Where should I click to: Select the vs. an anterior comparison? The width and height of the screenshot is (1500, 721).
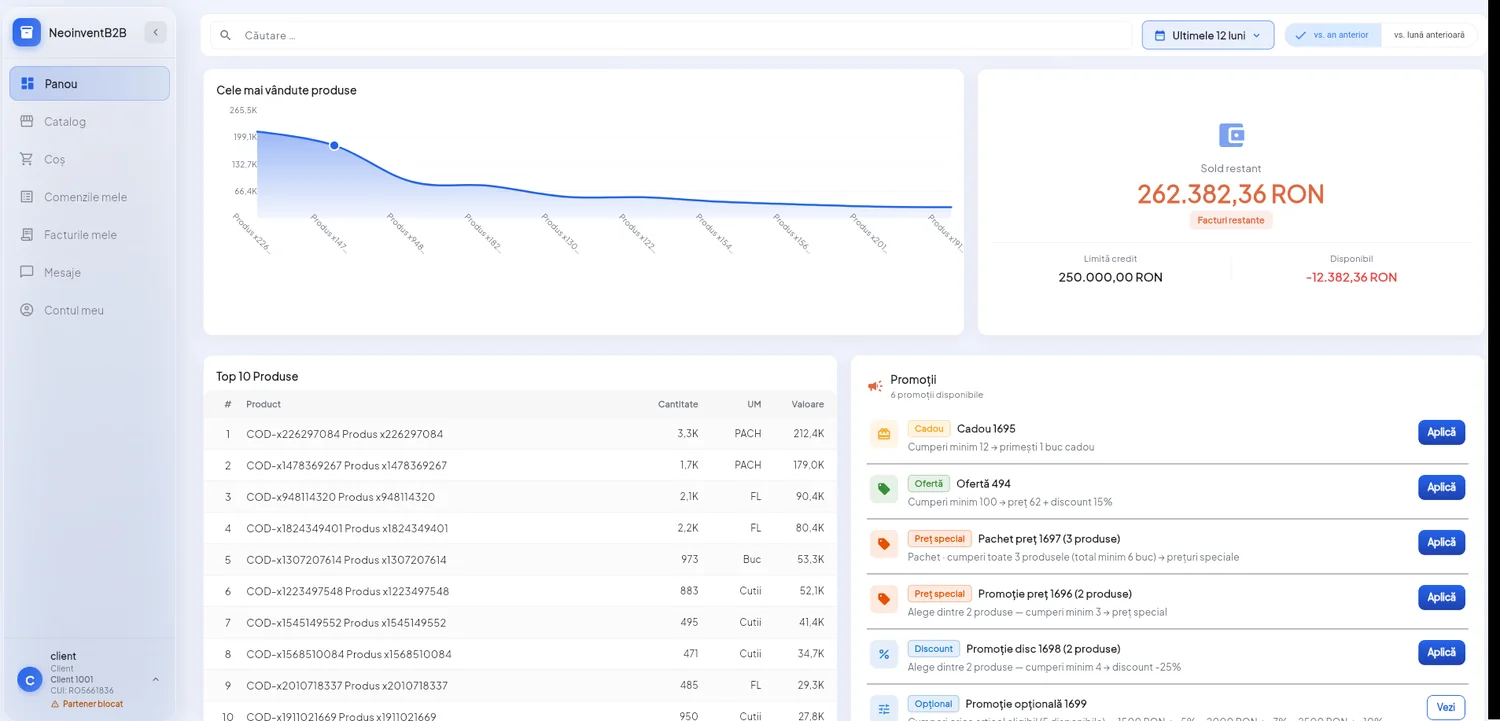pyautogui.click(x=1333, y=35)
